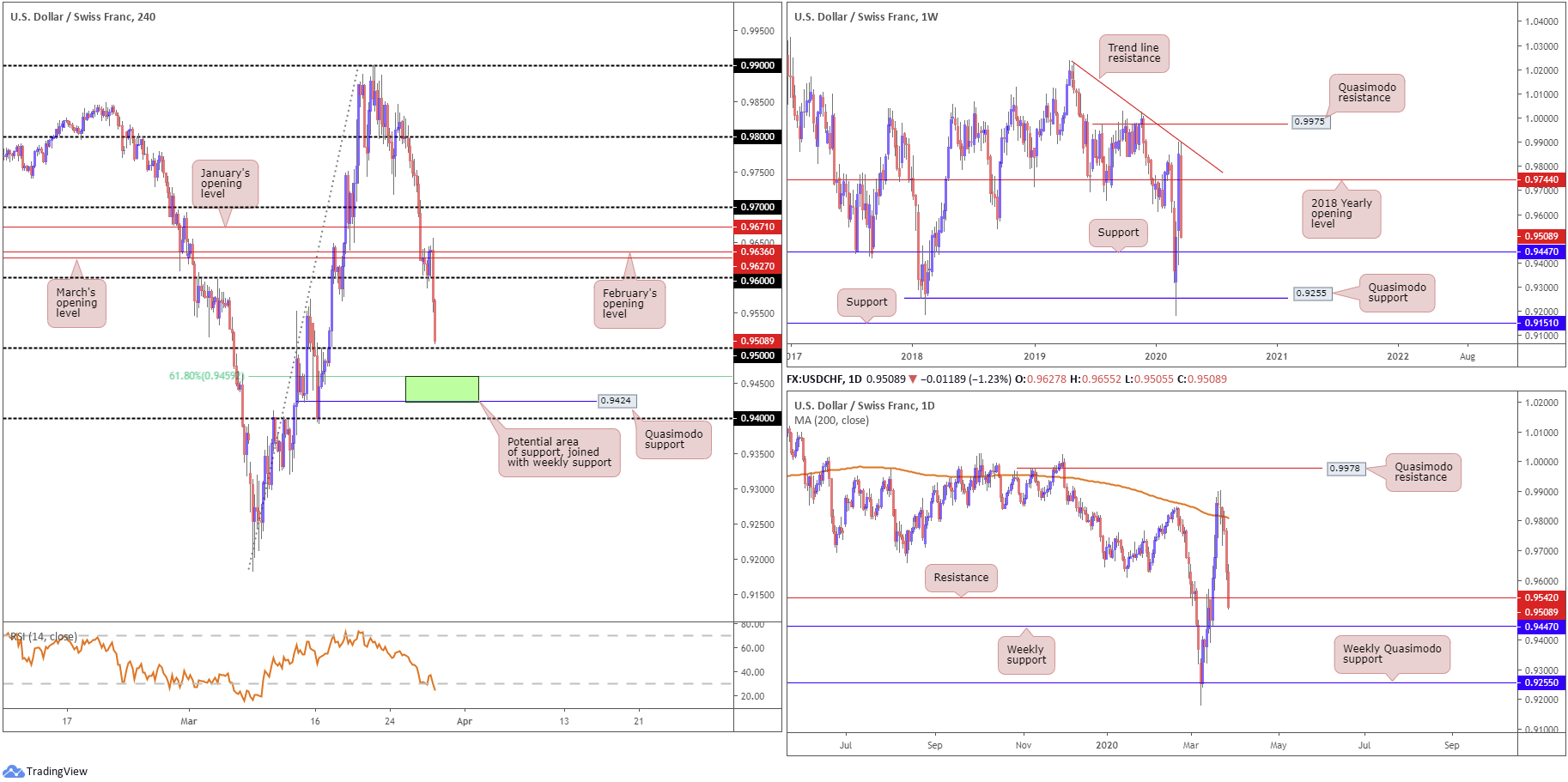This screenshot has width=1568, height=782.
Task: Click the RSI (14, close) indicator label
Action: pyautogui.click(x=43, y=637)
